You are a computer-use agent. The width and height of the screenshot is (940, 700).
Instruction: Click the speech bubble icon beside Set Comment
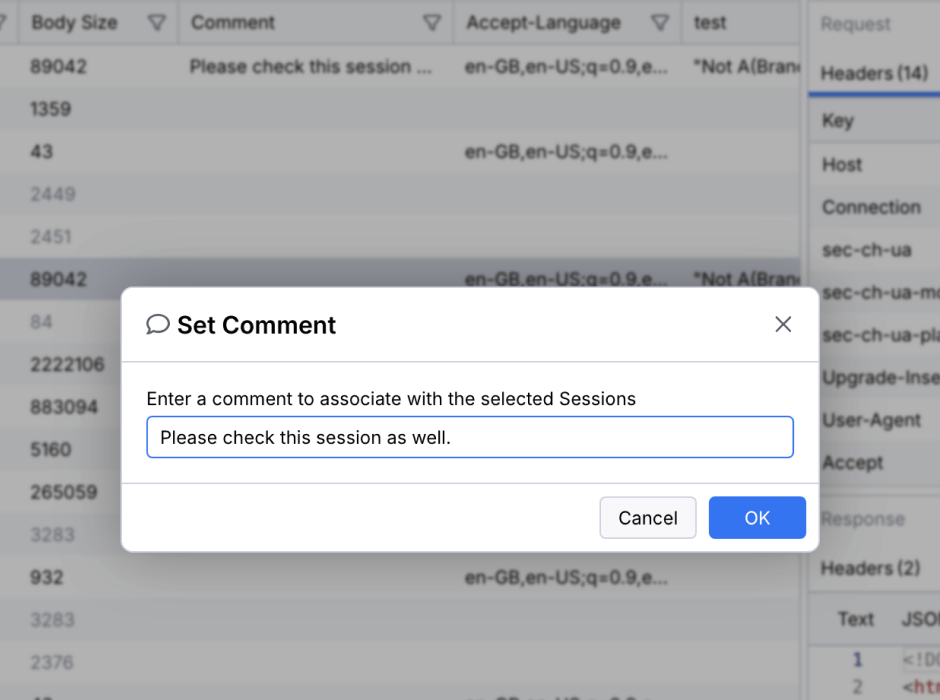pyautogui.click(x=158, y=324)
